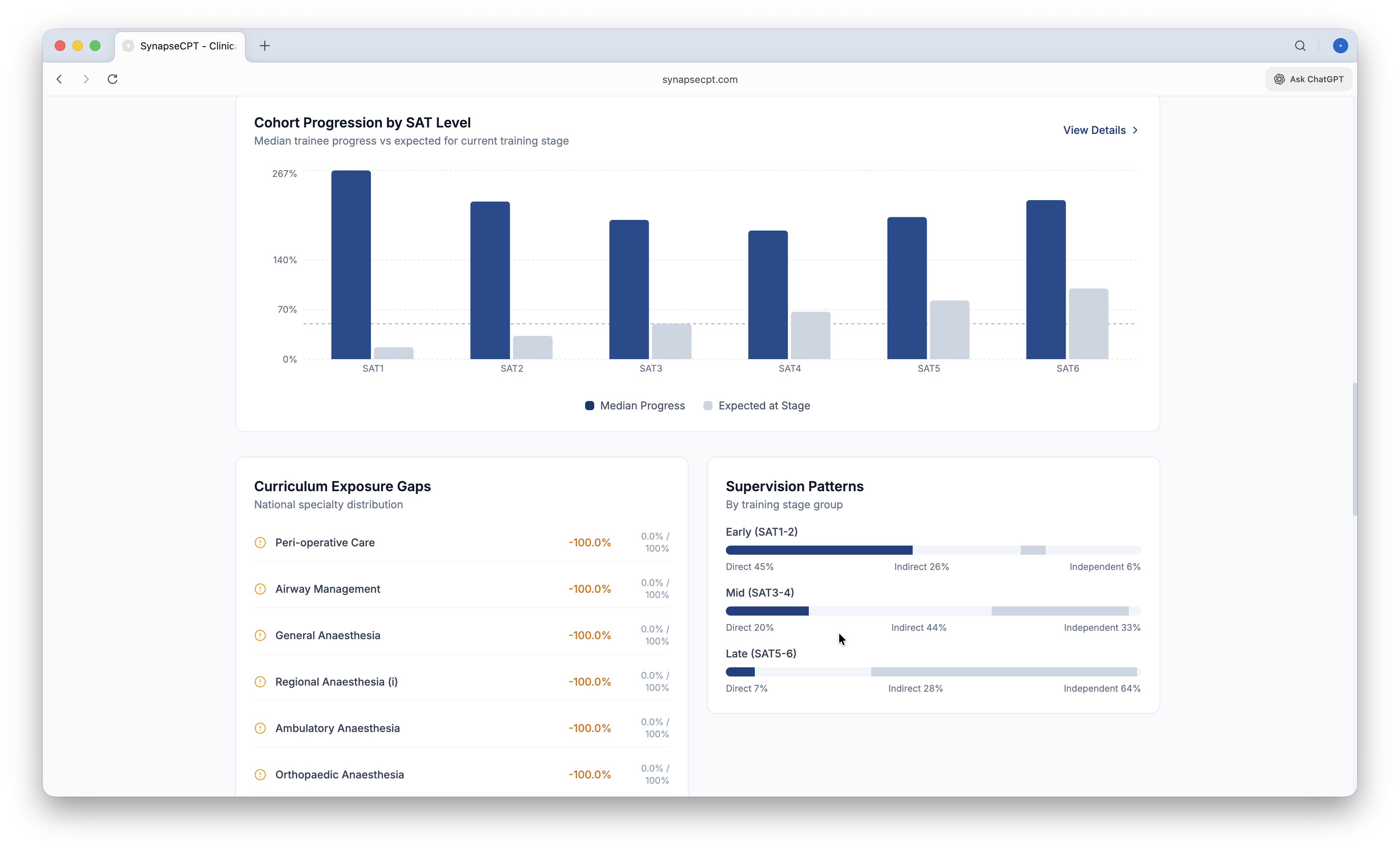Open a new tab with plus icon
The image size is (1400, 853).
pyautogui.click(x=265, y=46)
